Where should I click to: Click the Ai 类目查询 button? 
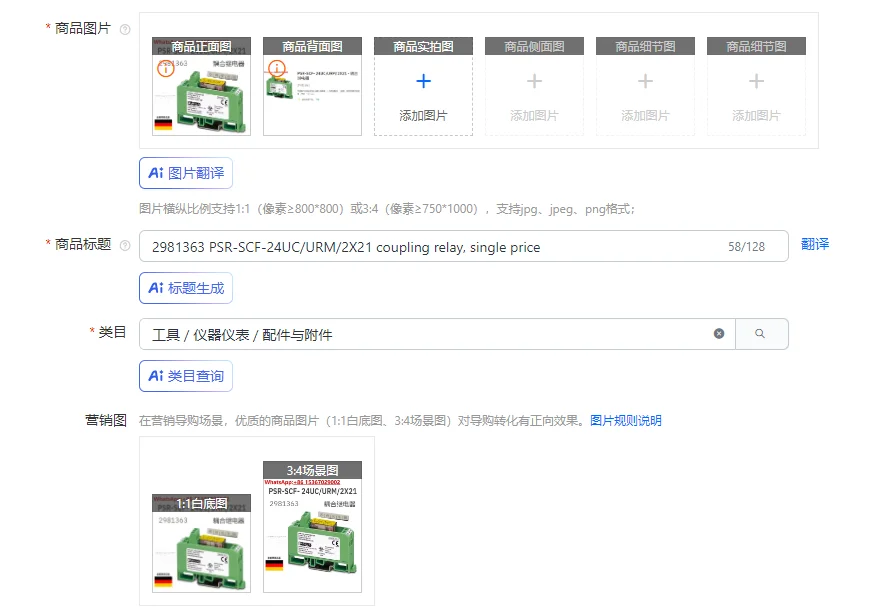(186, 376)
